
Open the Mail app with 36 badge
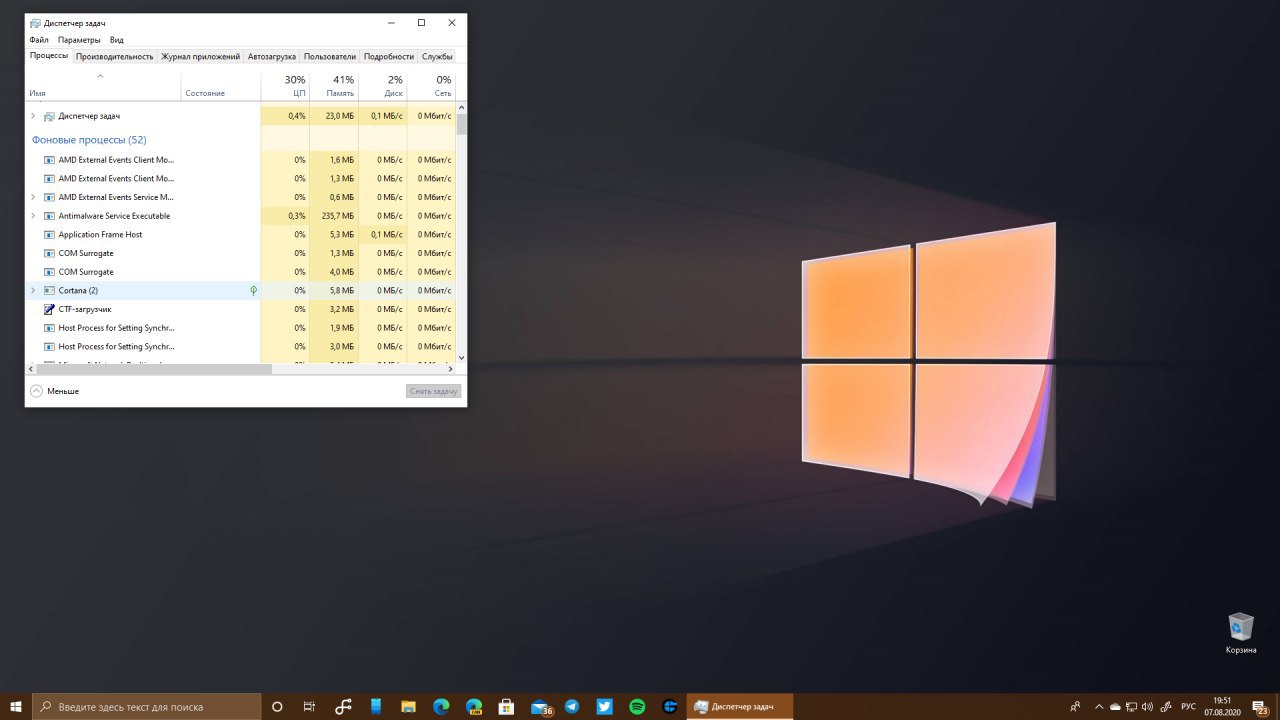540,706
